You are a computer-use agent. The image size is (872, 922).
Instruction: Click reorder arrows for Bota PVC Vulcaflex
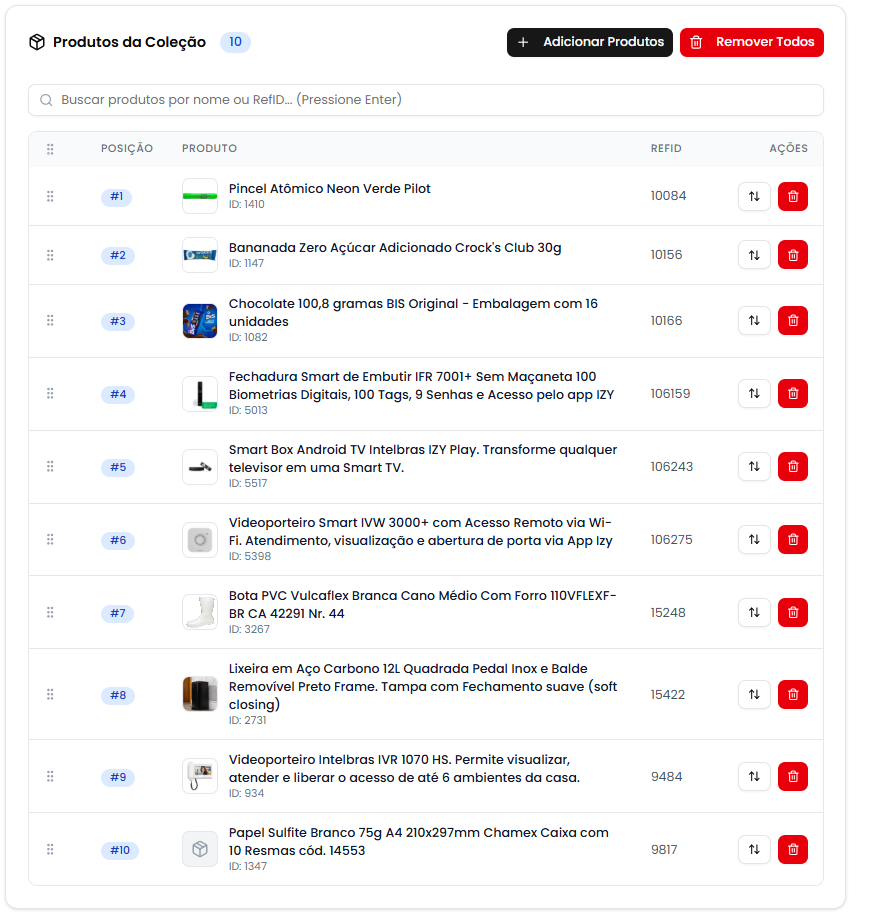click(x=754, y=613)
